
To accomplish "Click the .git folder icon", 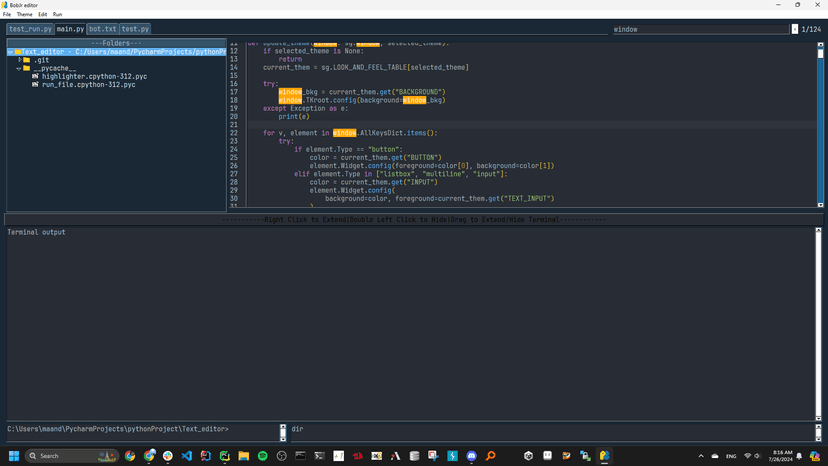I will click(x=27, y=60).
